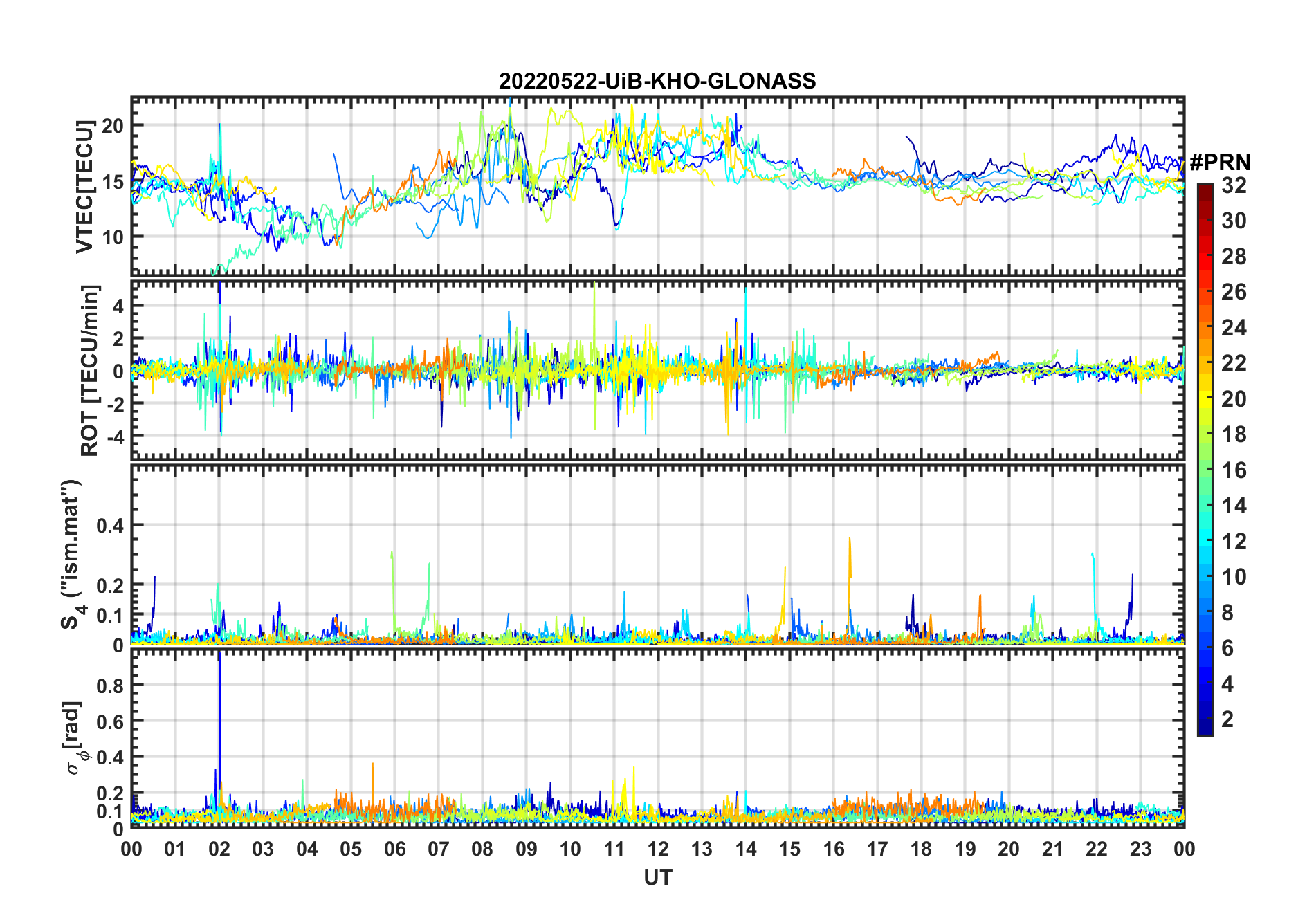Click the 18 tick label on UT axis
The width and height of the screenshot is (1316, 920).
921,849
